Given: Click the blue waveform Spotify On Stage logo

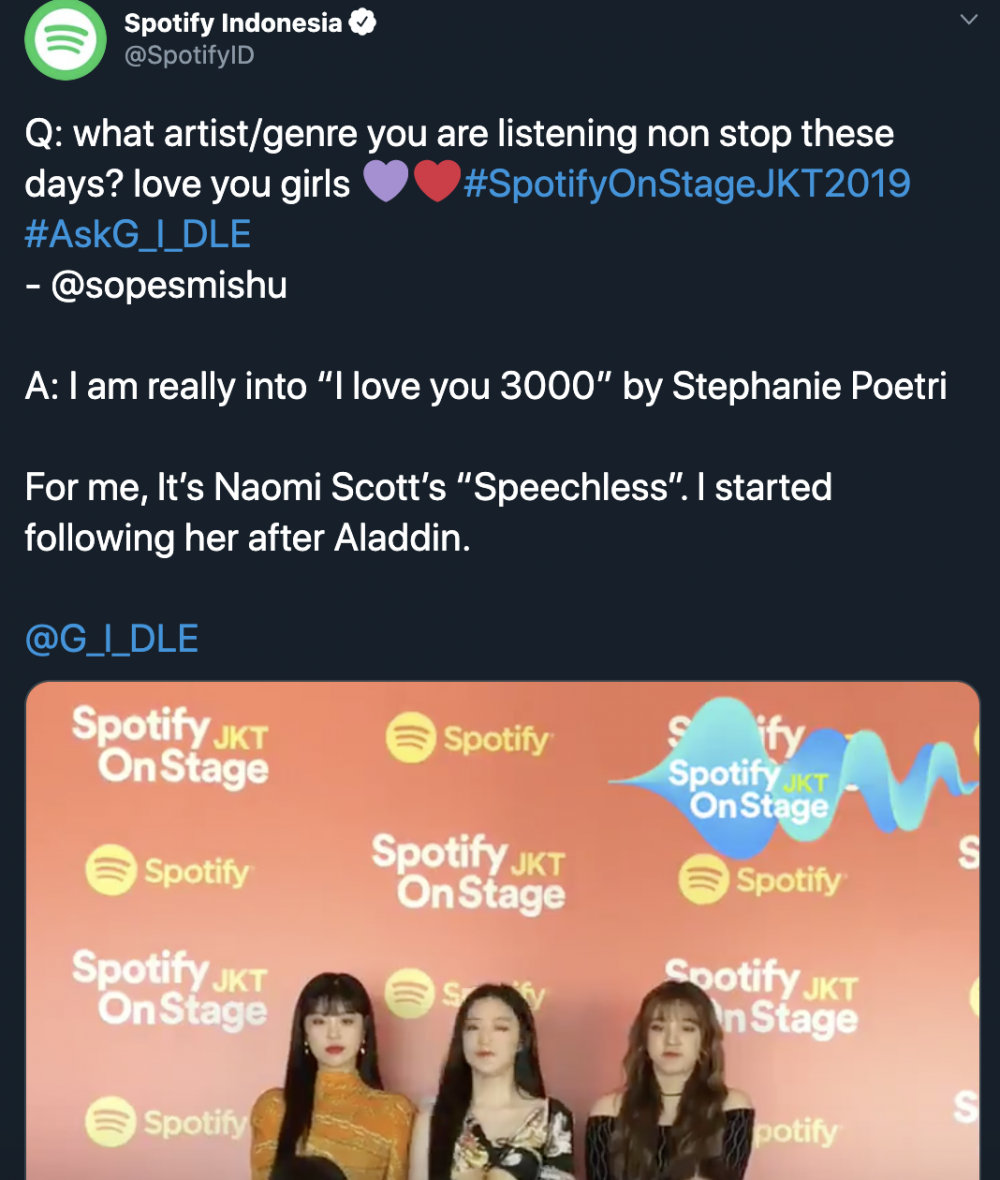Looking at the screenshot, I should (794, 779).
